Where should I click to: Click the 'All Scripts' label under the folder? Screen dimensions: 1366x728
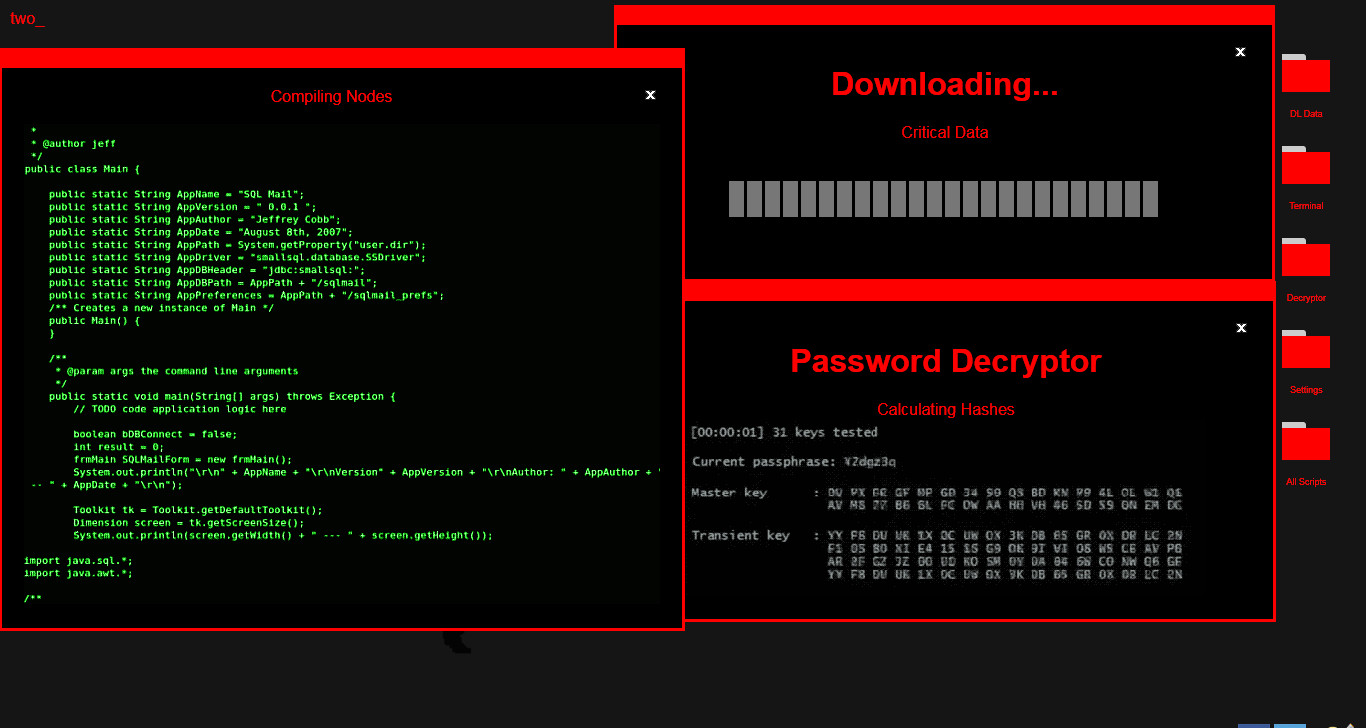tap(1306, 482)
